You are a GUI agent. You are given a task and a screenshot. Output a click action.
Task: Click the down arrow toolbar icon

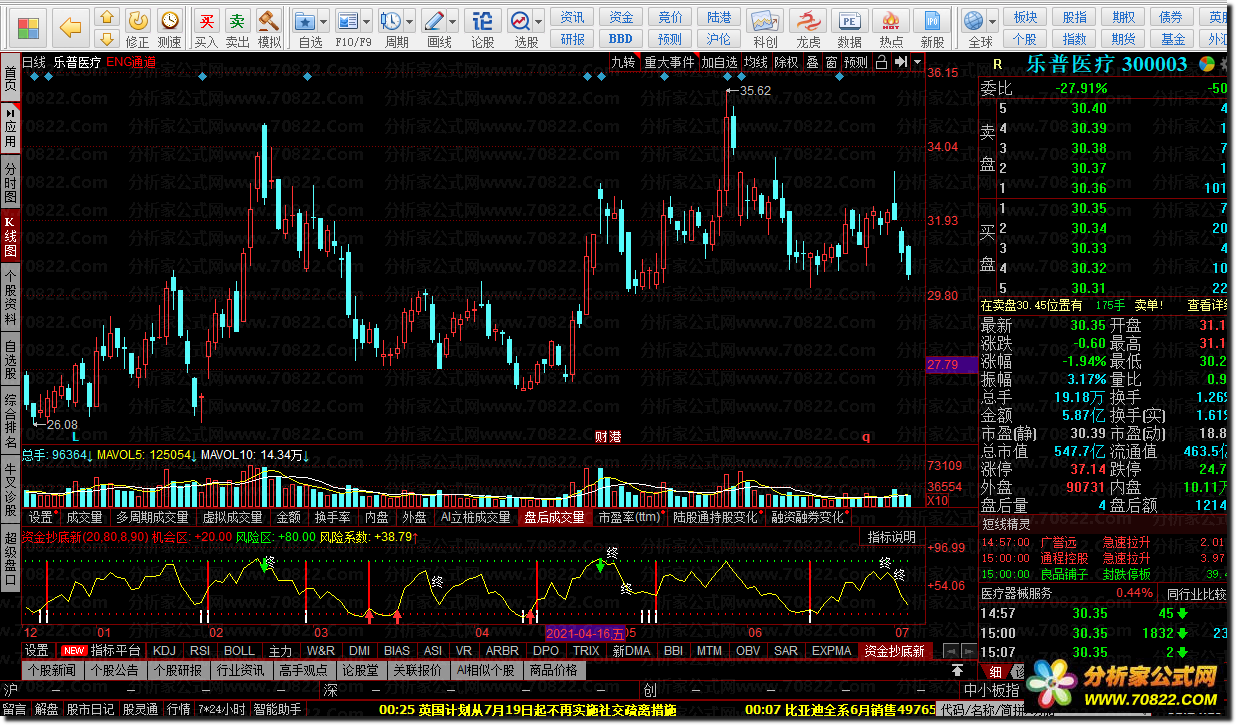(x=105, y=41)
